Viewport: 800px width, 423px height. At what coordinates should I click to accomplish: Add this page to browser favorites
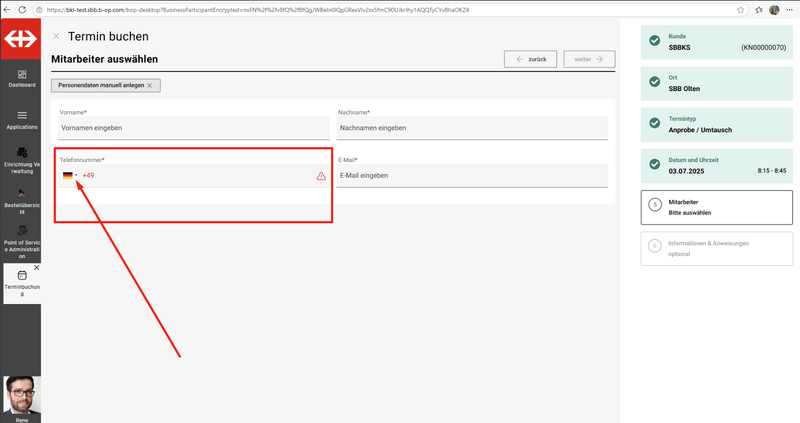740,9
